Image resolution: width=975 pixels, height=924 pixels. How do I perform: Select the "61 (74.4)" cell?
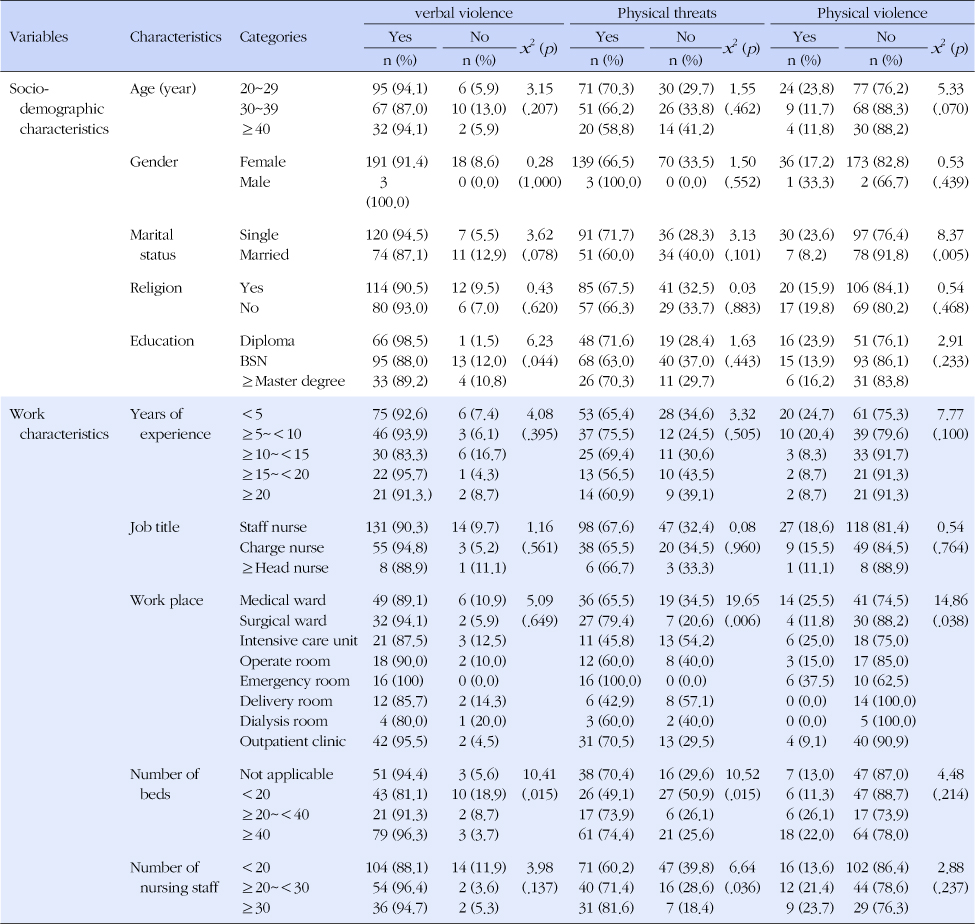(x=606, y=835)
